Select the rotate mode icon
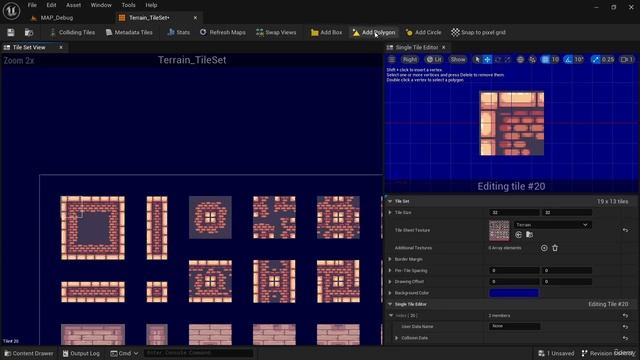This screenshot has width=640, height=360. pyautogui.click(x=498, y=60)
